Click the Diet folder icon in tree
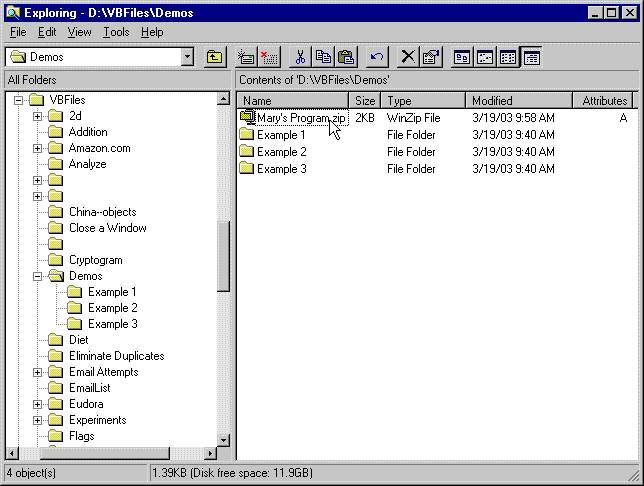This screenshot has height=486, width=644. click(55, 340)
